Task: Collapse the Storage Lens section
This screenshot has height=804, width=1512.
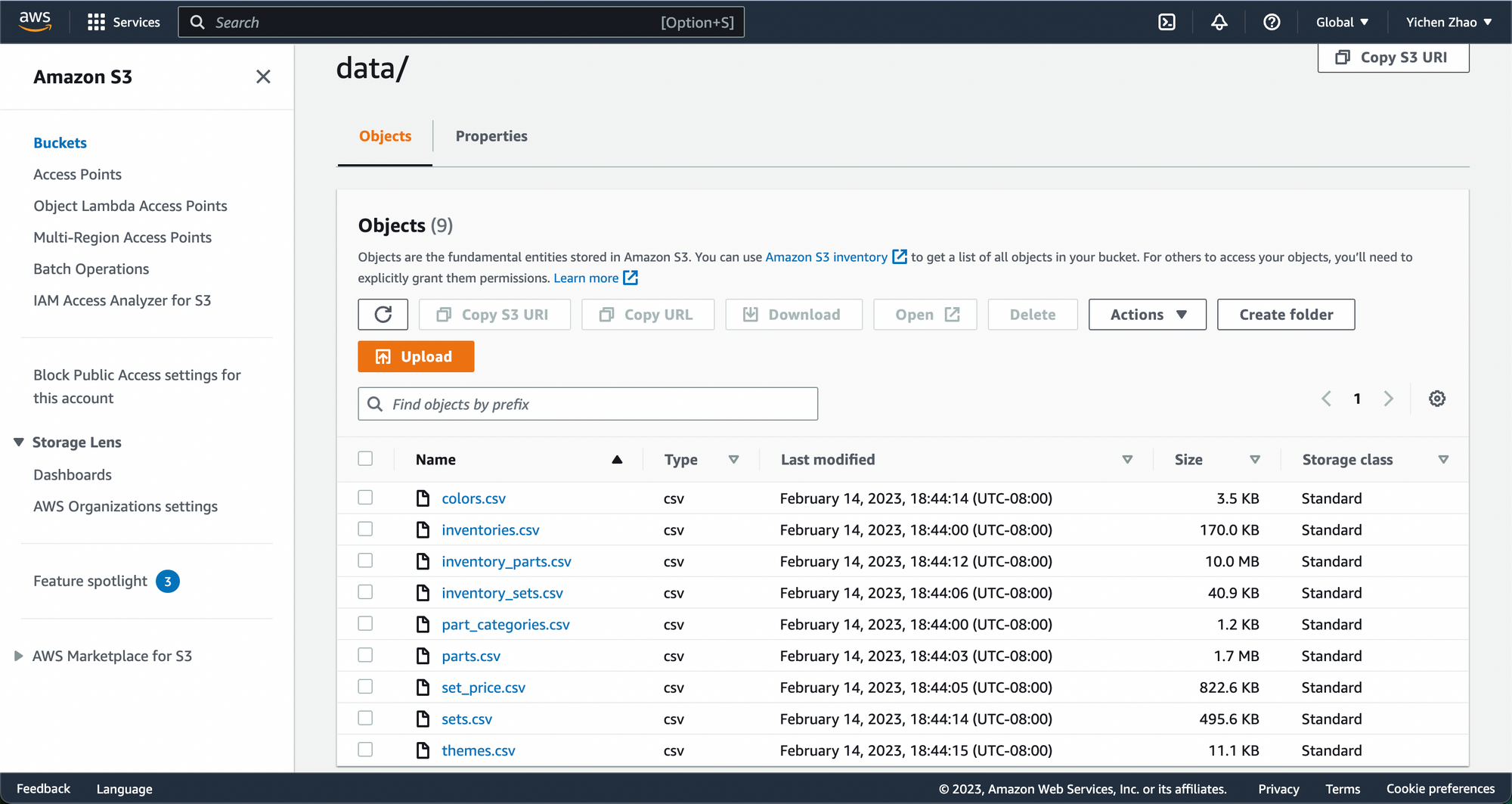Action: click(x=19, y=442)
